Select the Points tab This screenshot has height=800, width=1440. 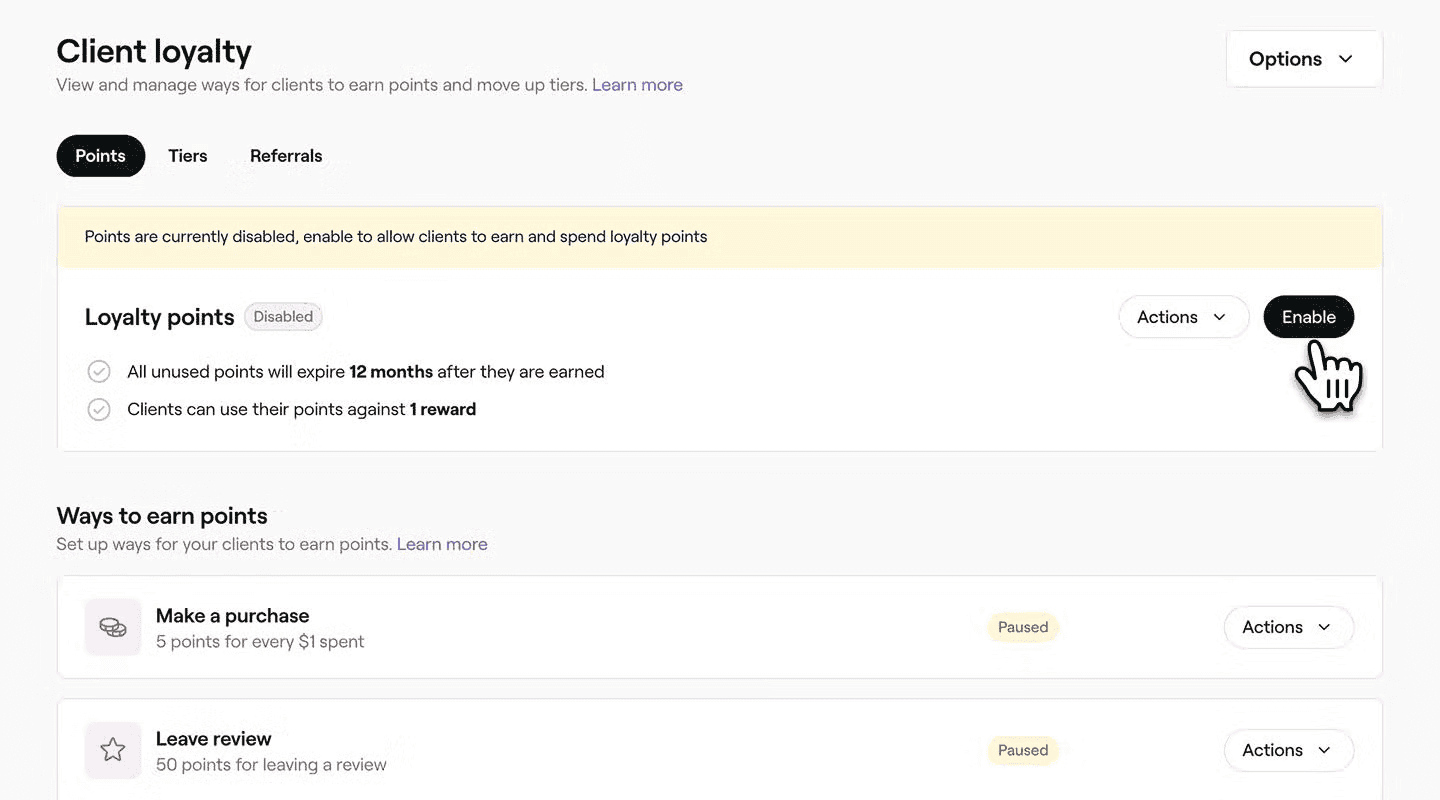101,156
